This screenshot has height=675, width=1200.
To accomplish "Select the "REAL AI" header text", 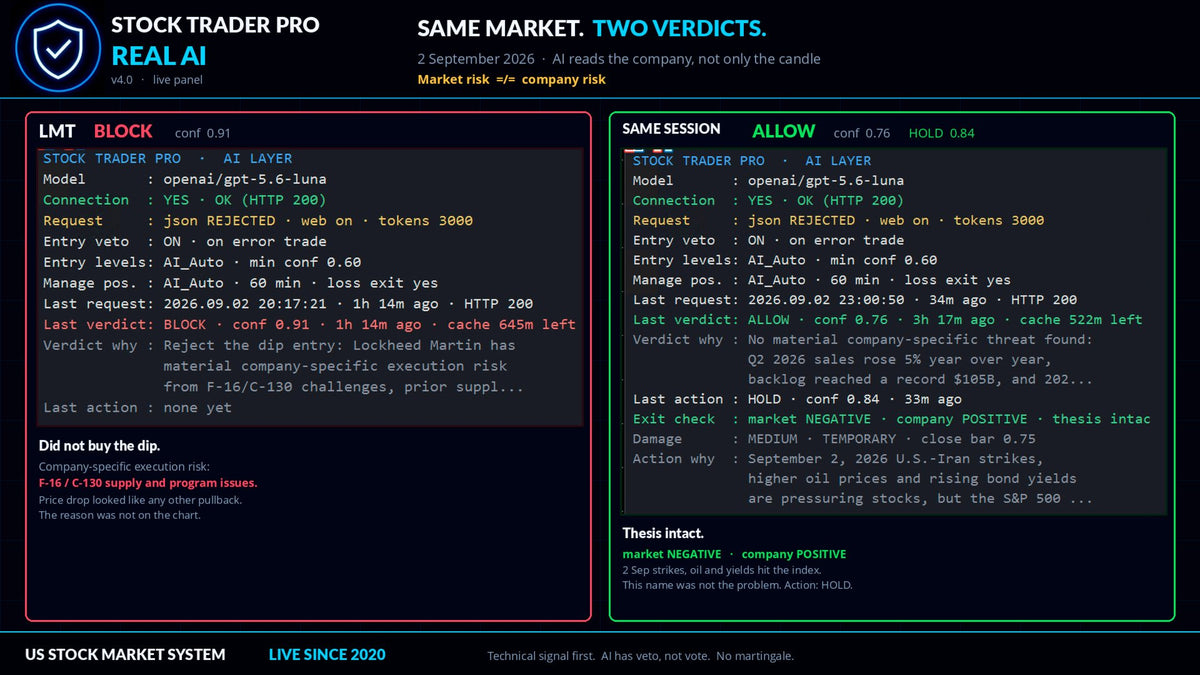I will [158, 56].
